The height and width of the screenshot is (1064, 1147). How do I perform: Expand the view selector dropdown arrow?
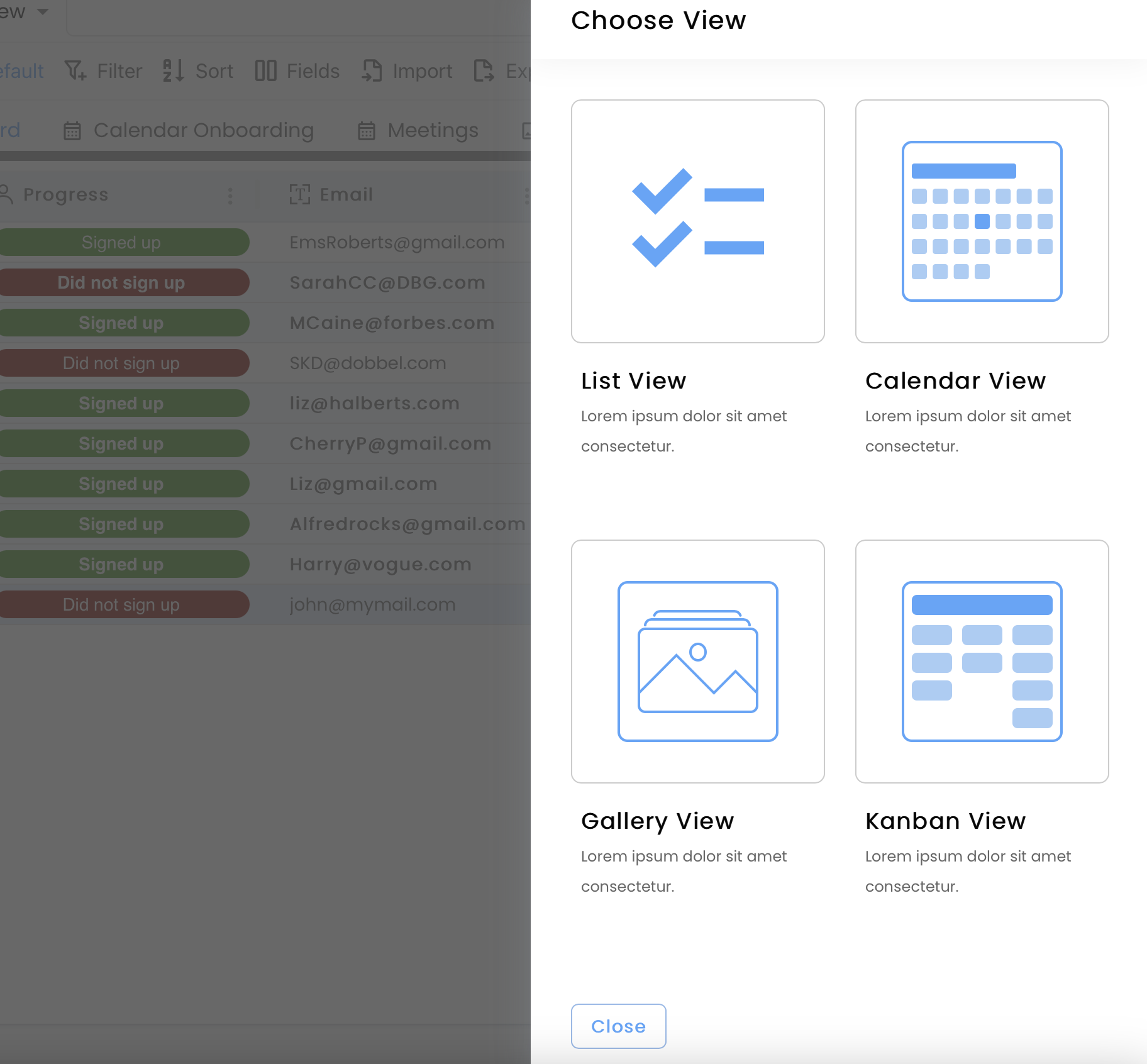42,10
